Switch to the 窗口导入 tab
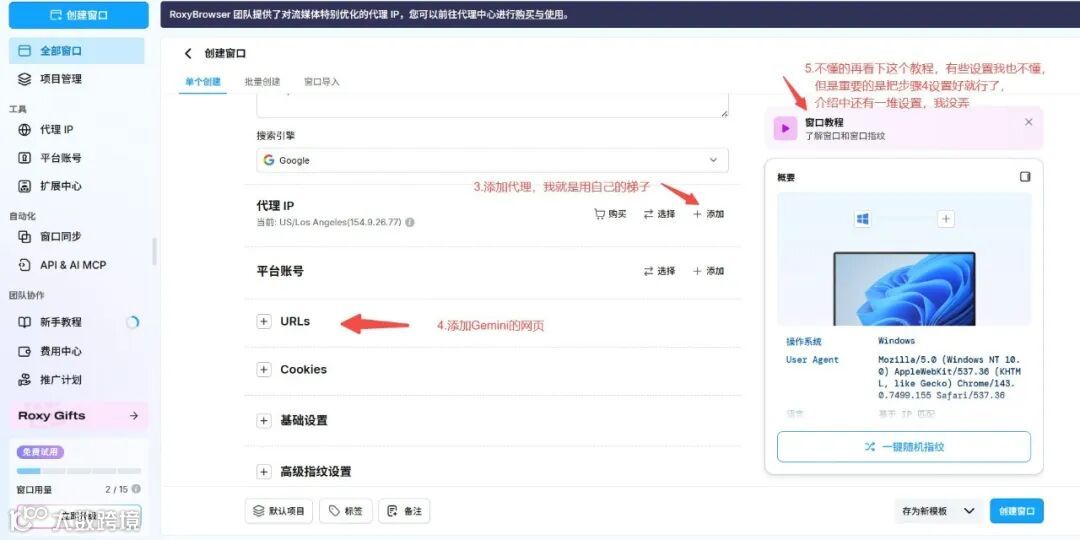Screen dimensions: 1080x540 click(322, 81)
